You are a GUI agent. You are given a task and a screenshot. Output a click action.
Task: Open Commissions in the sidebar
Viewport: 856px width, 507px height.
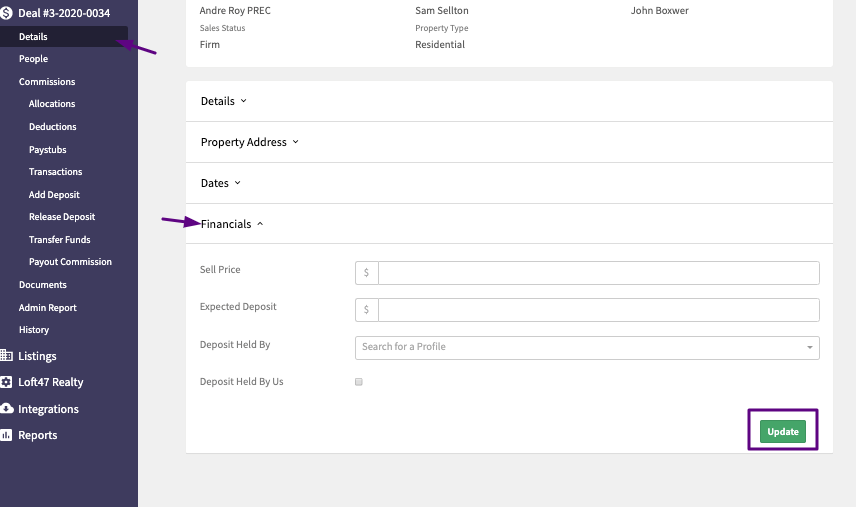tap(47, 82)
